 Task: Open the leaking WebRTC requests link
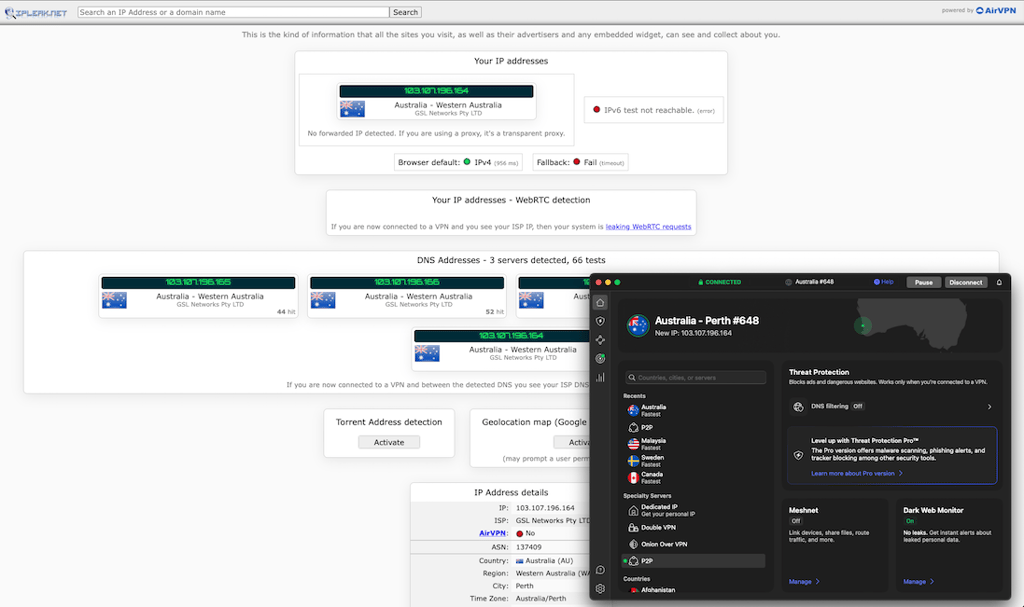coord(648,227)
